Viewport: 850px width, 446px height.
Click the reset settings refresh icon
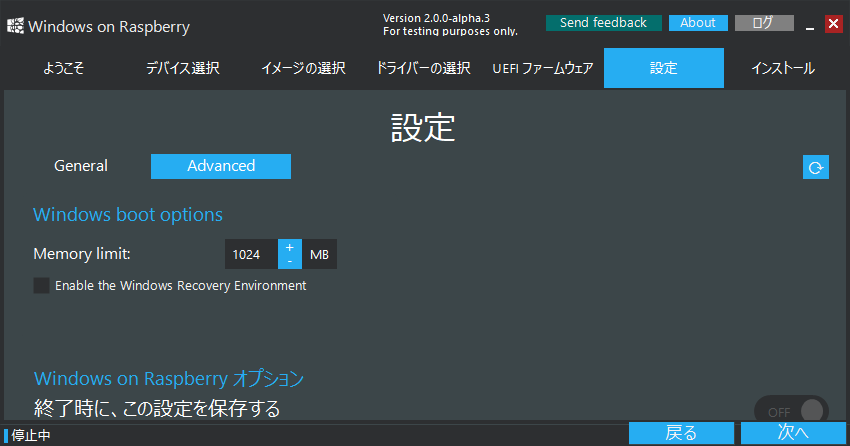pyautogui.click(x=815, y=167)
